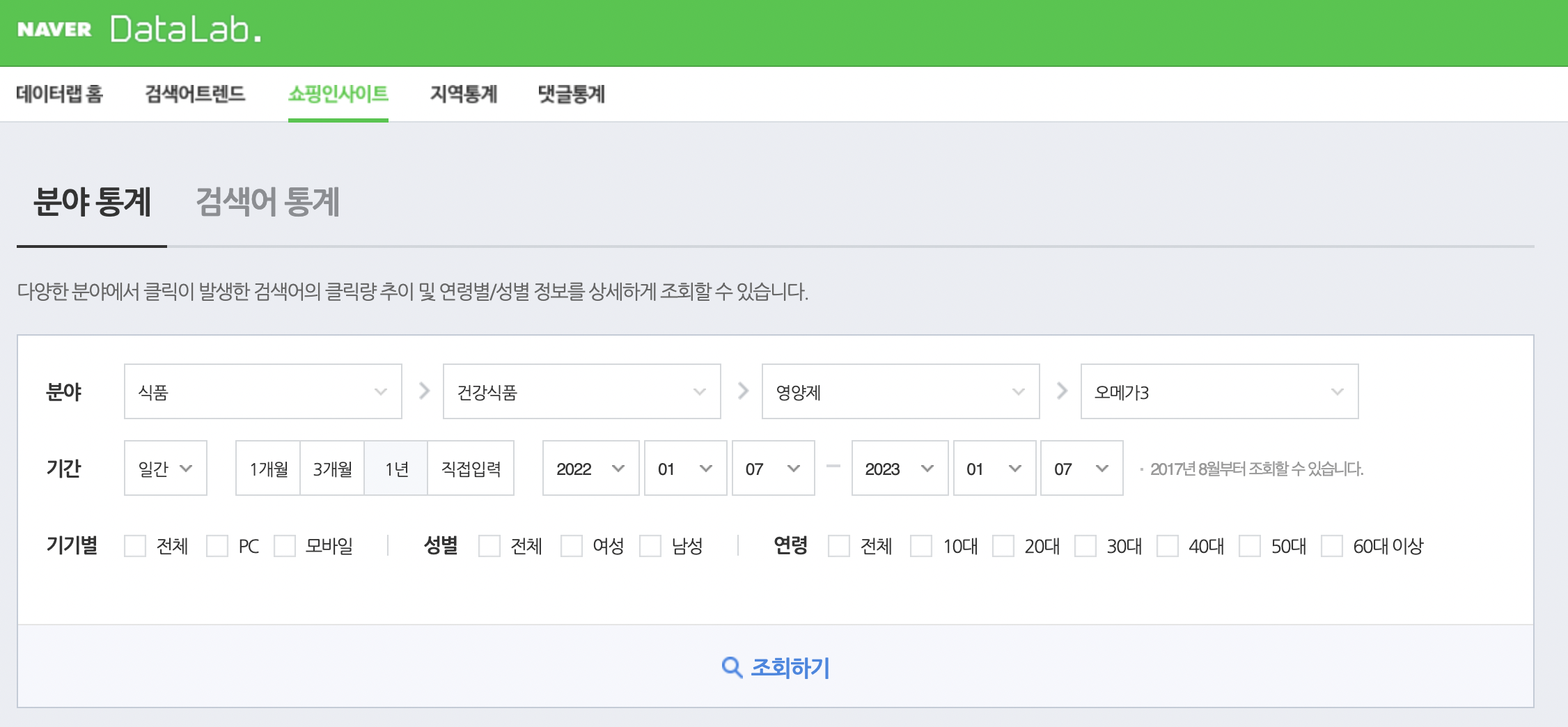Select the 분야 통계 sub-tab
The height and width of the screenshot is (727, 1568).
(x=92, y=202)
